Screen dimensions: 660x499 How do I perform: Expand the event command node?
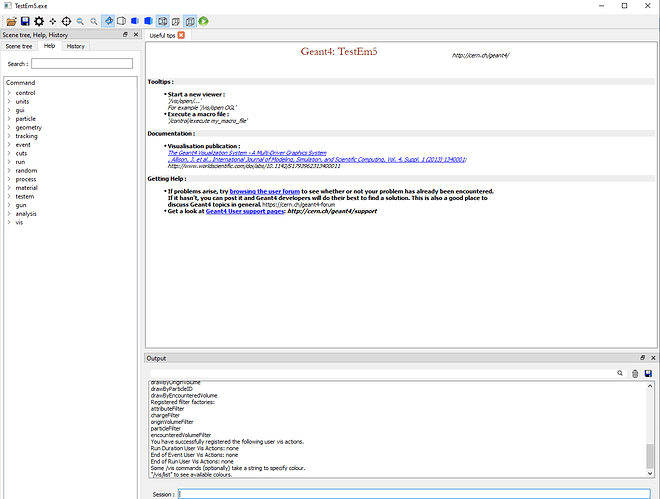tap(9, 144)
